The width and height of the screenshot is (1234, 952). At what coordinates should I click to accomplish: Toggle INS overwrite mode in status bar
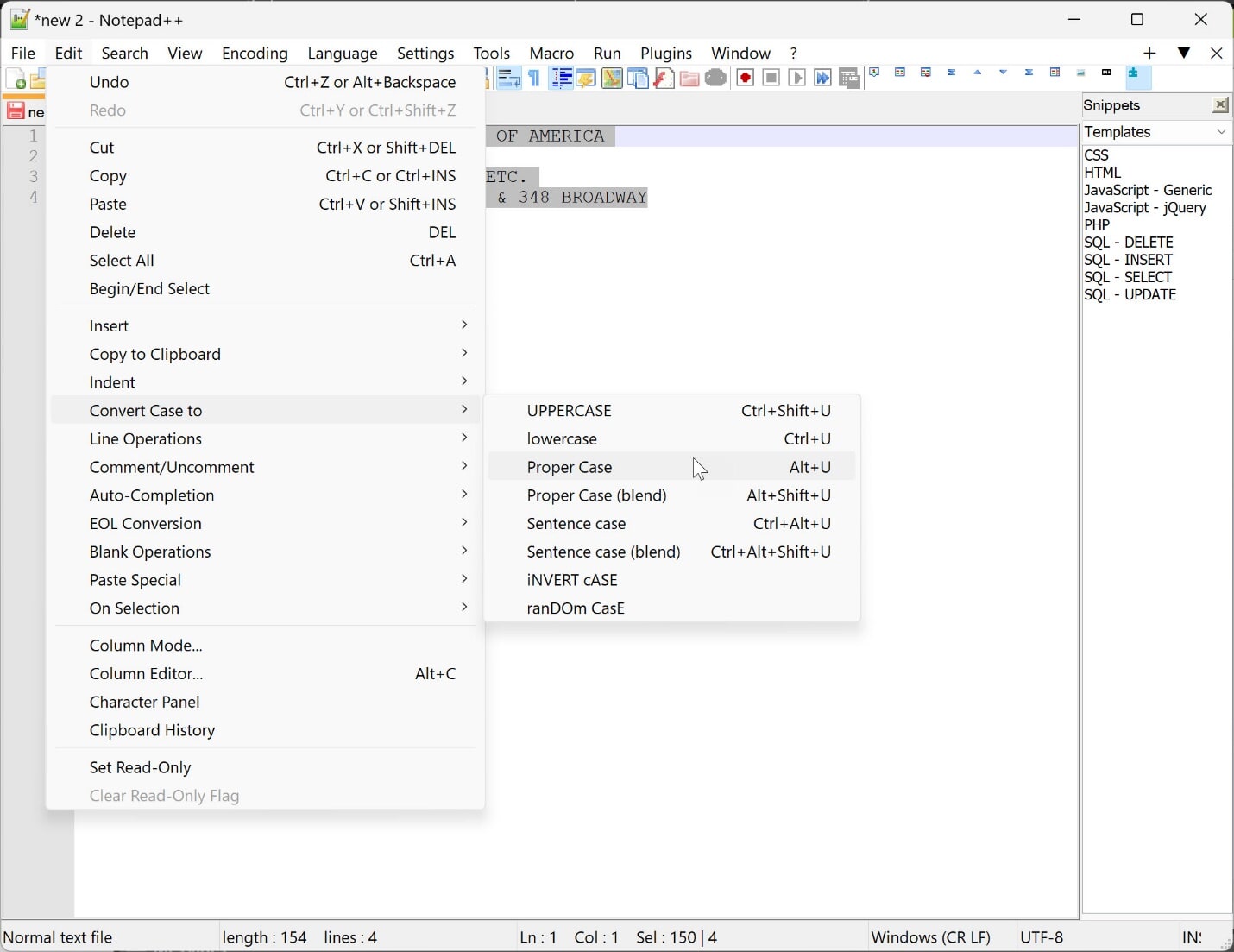[1195, 937]
